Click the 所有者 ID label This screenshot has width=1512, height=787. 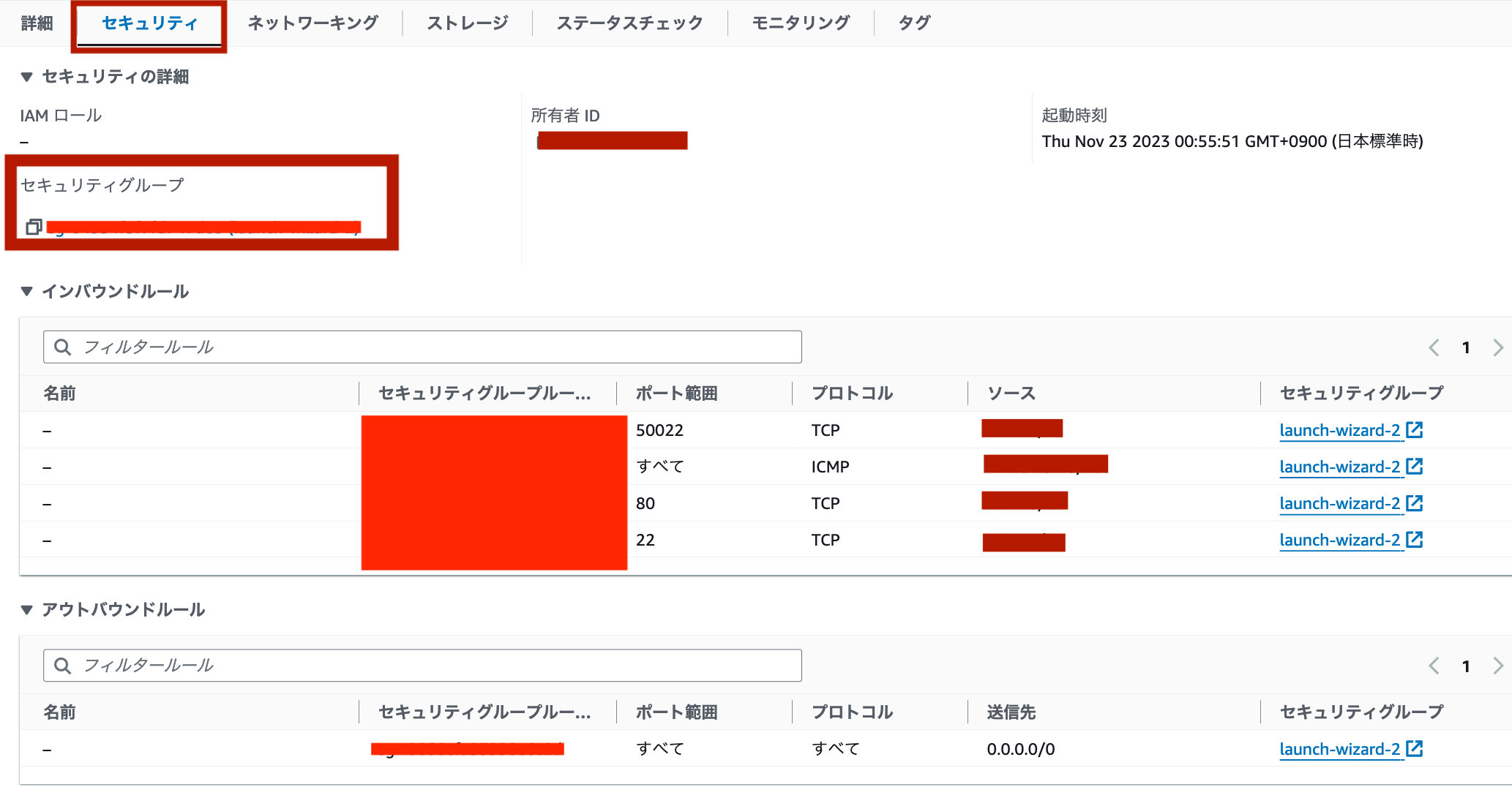[x=565, y=116]
